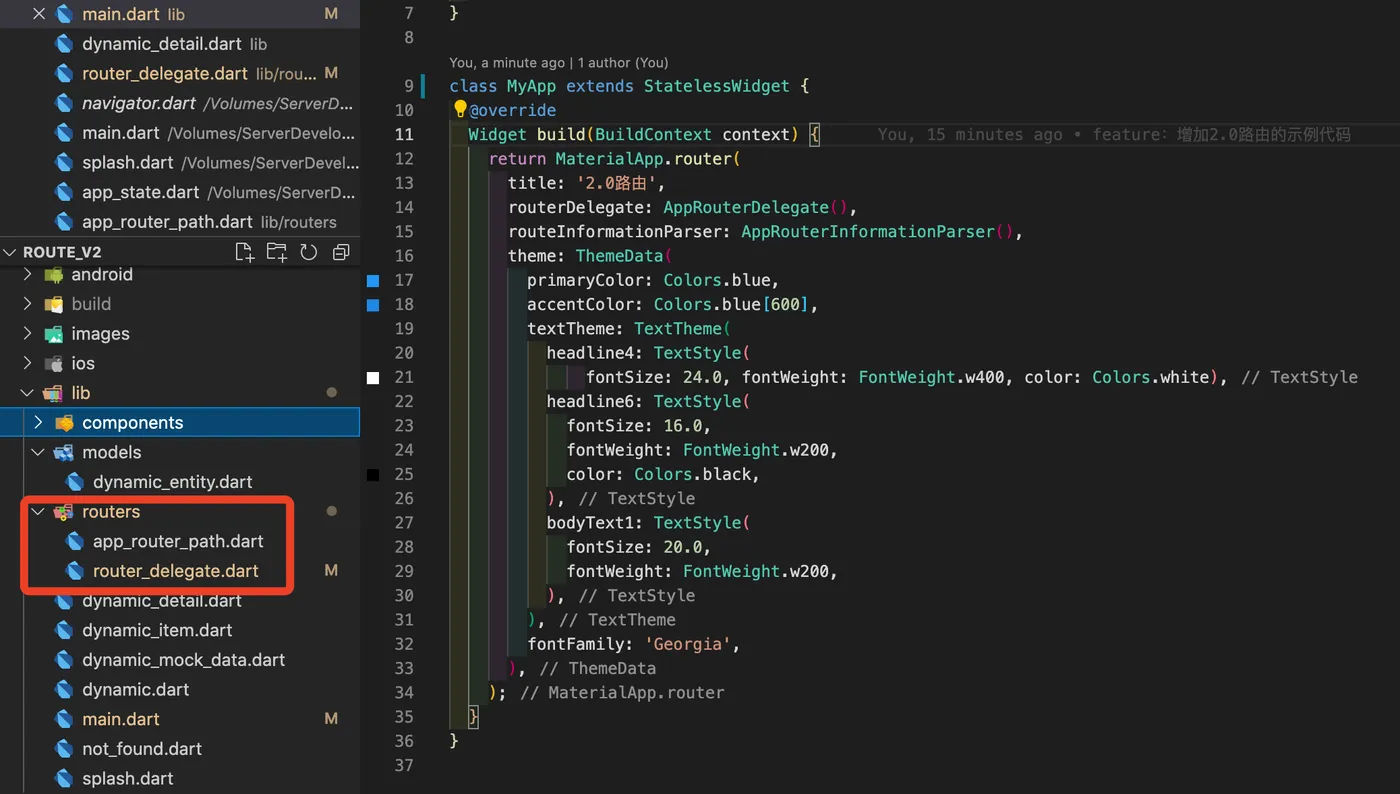Click the build folder icon

[x=53, y=304]
